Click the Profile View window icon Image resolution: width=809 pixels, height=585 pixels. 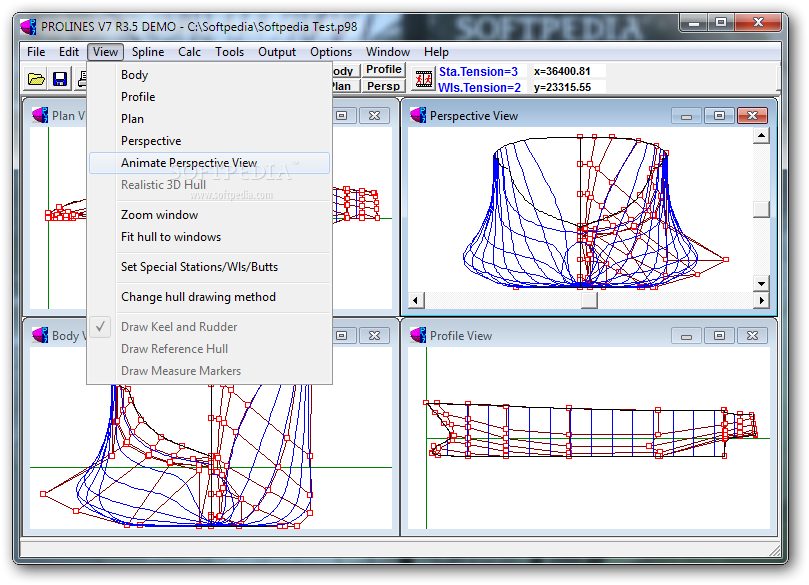pos(418,335)
